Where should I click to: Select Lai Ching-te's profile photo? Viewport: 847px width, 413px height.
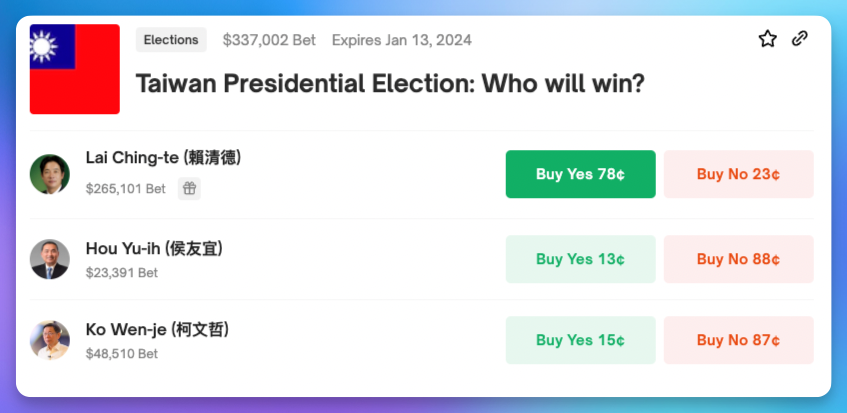click(50, 174)
